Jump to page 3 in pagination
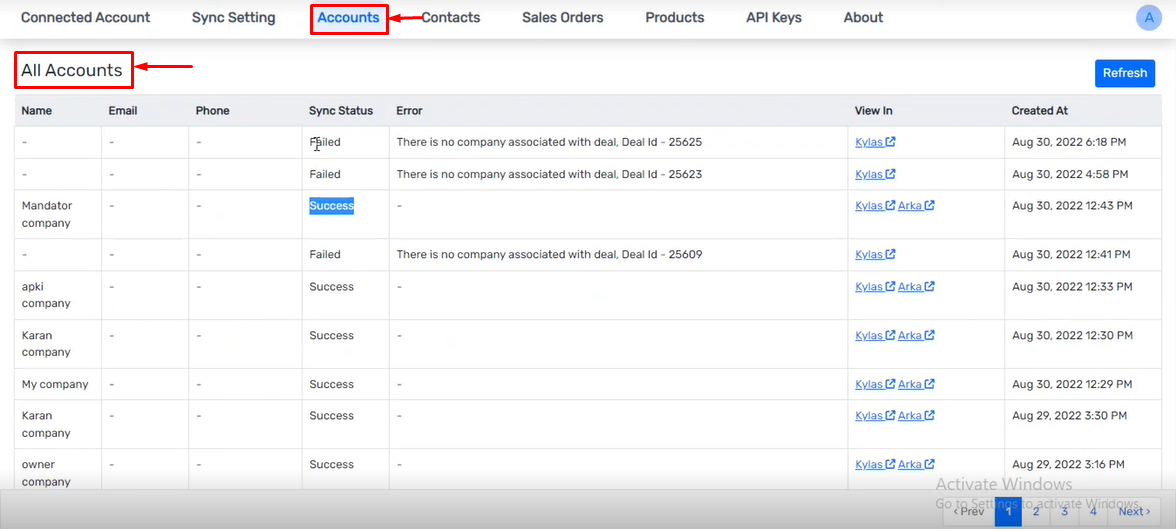 click(1064, 512)
